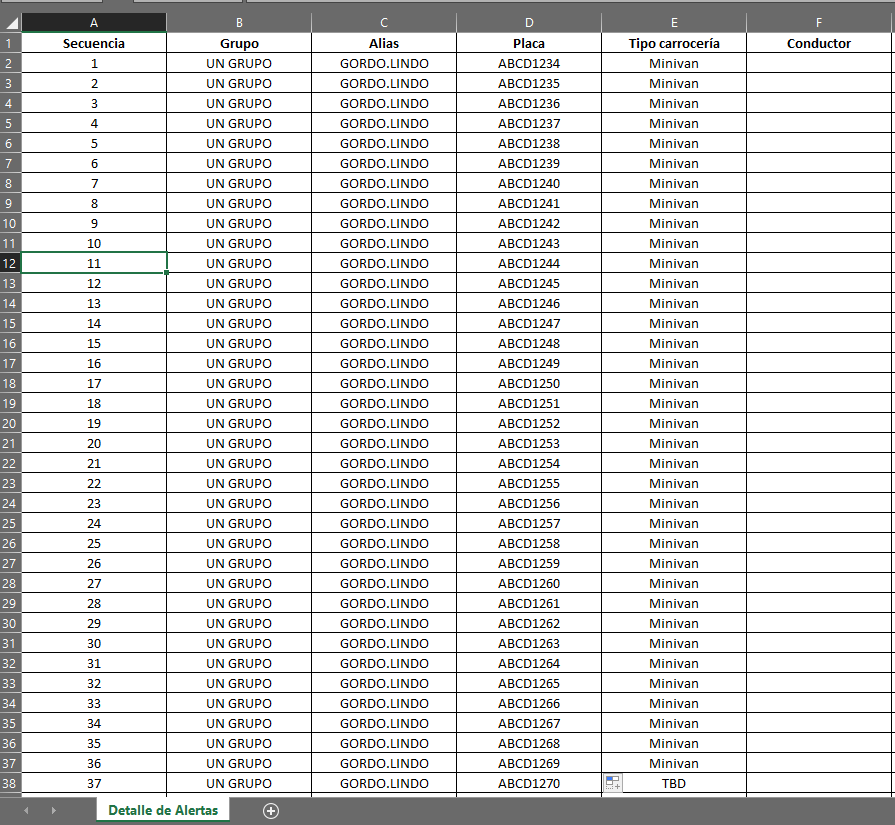
Task: Select column D header
Action: point(529,23)
